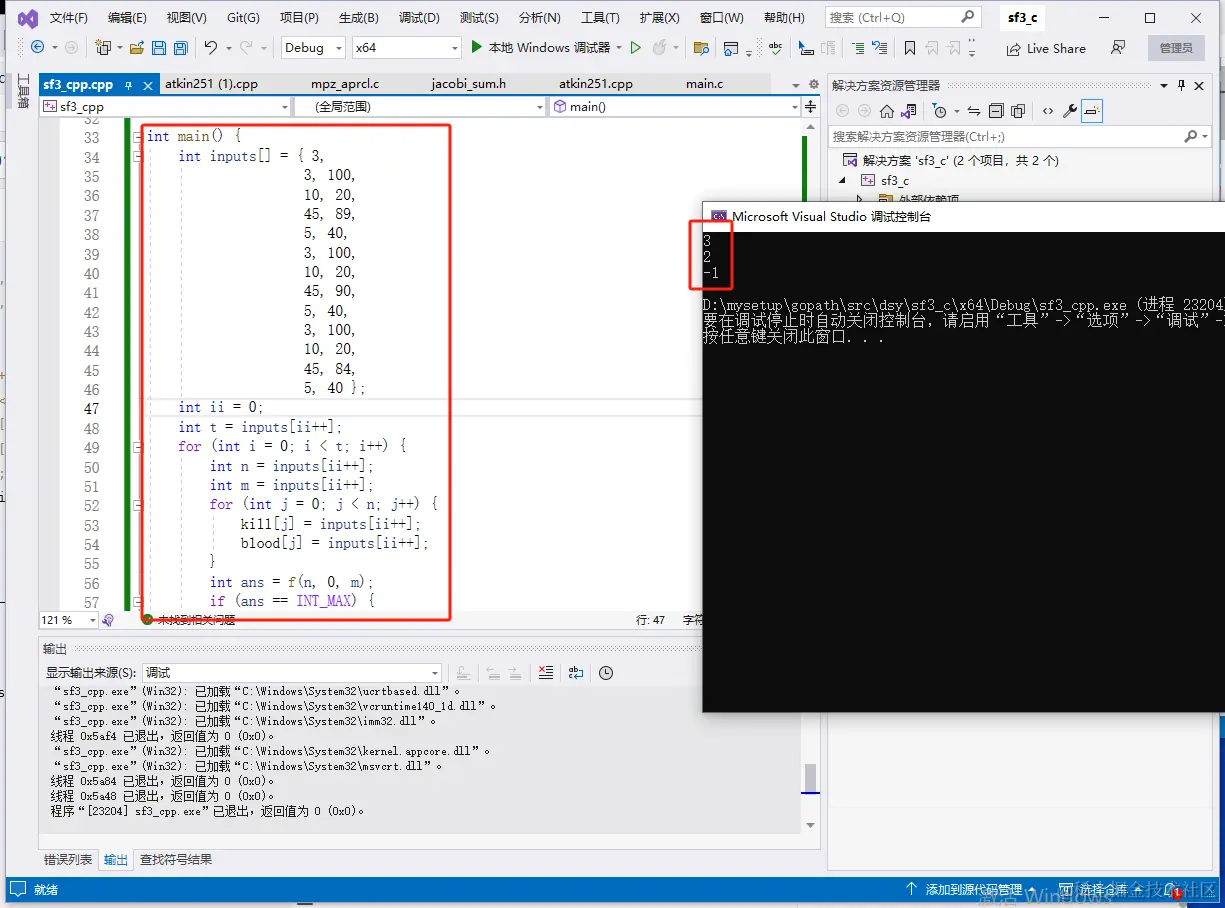Switch to the atkin251 (1).cpp tab
Viewport: 1225px width, 908px height.
click(212, 84)
